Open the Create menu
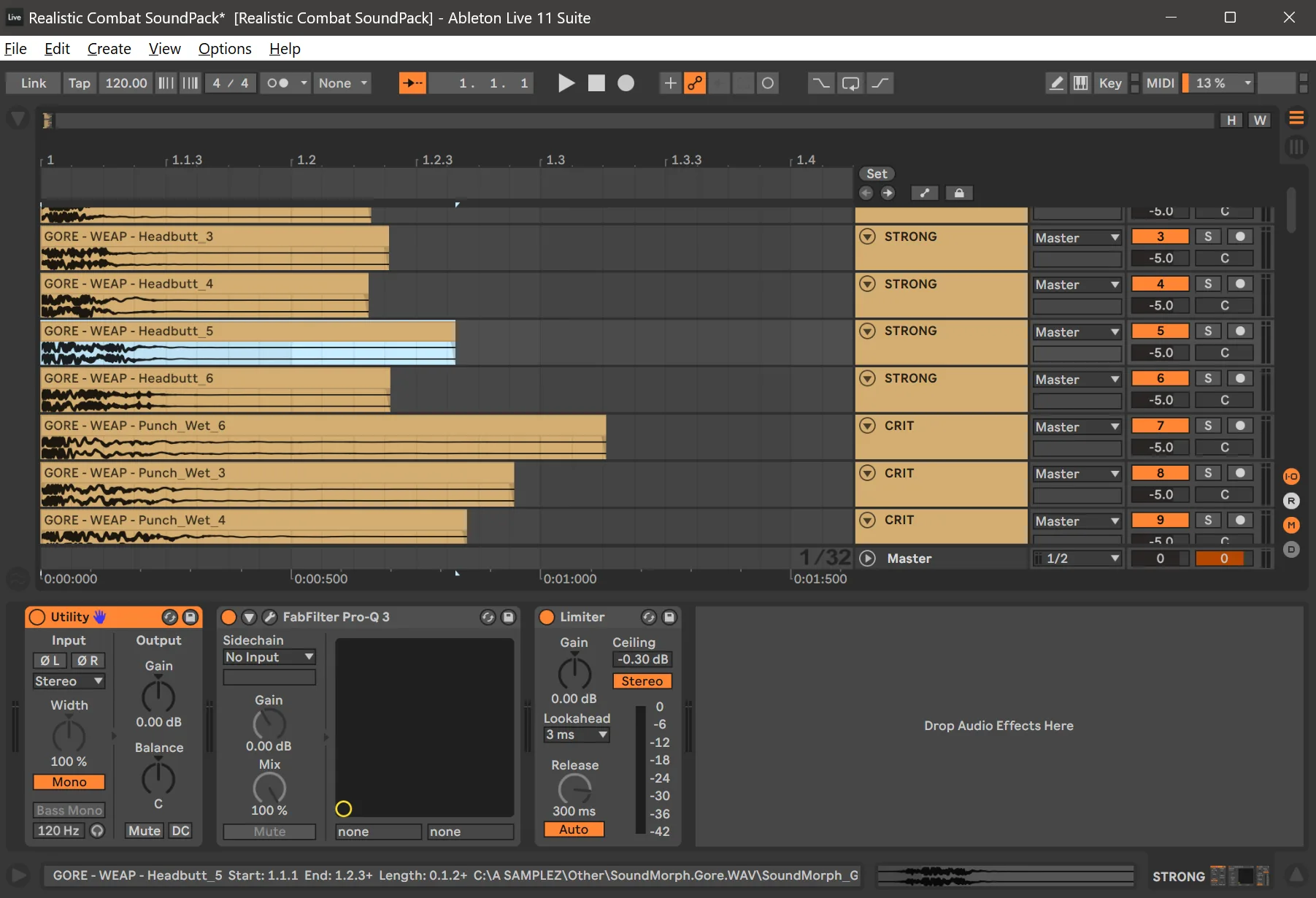1316x898 pixels. click(109, 48)
